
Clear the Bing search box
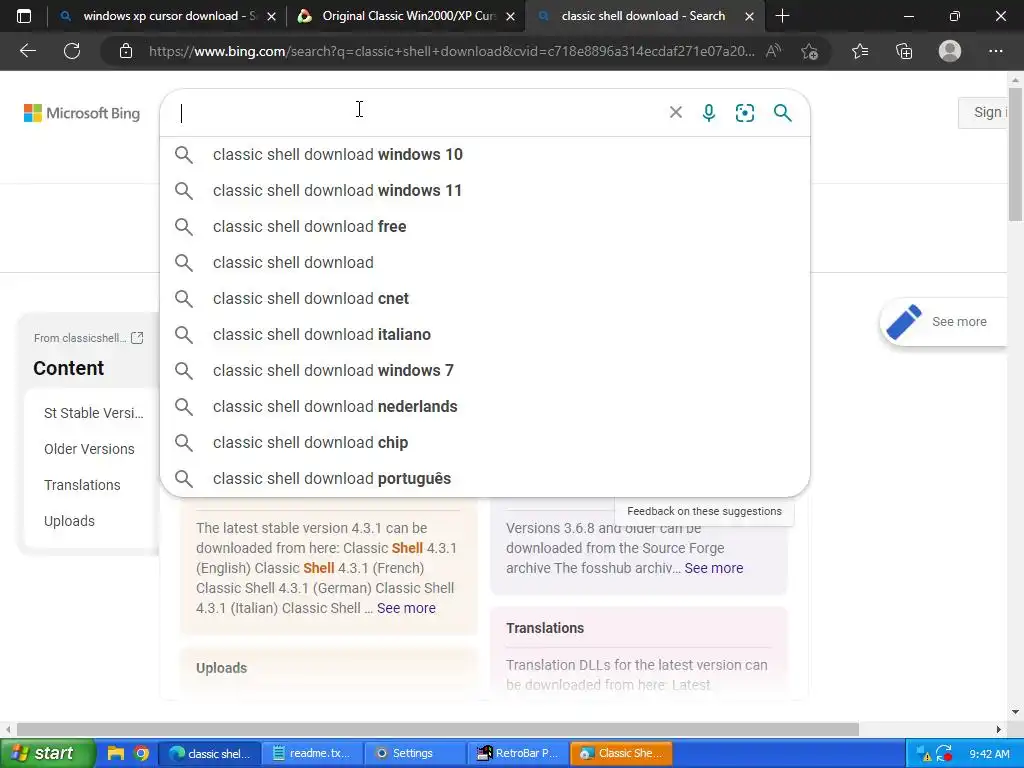pyautogui.click(x=675, y=112)
